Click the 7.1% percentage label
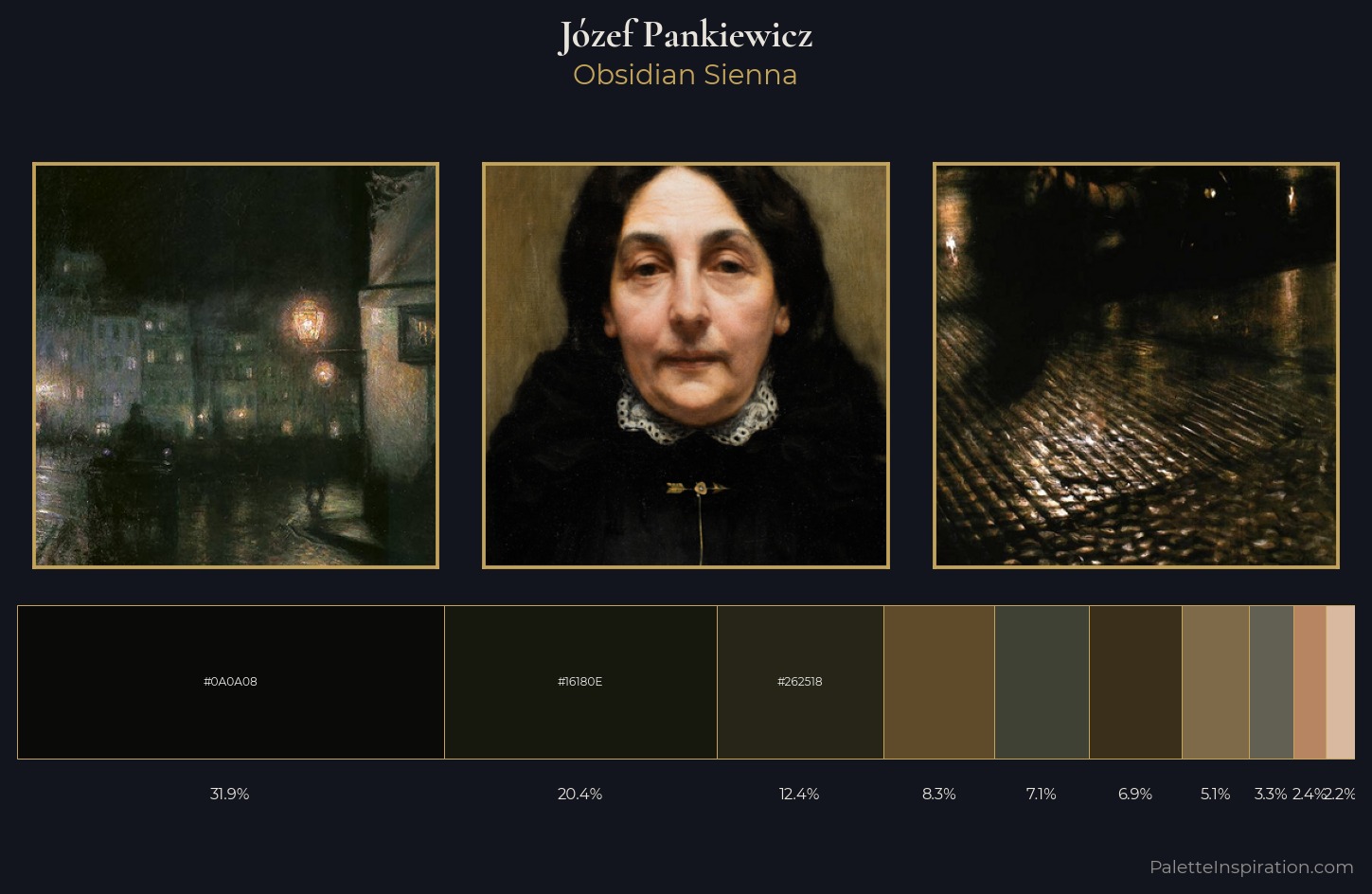Screen dimensions: 1372x894 pyautogui.click(x=1042, y=794)
